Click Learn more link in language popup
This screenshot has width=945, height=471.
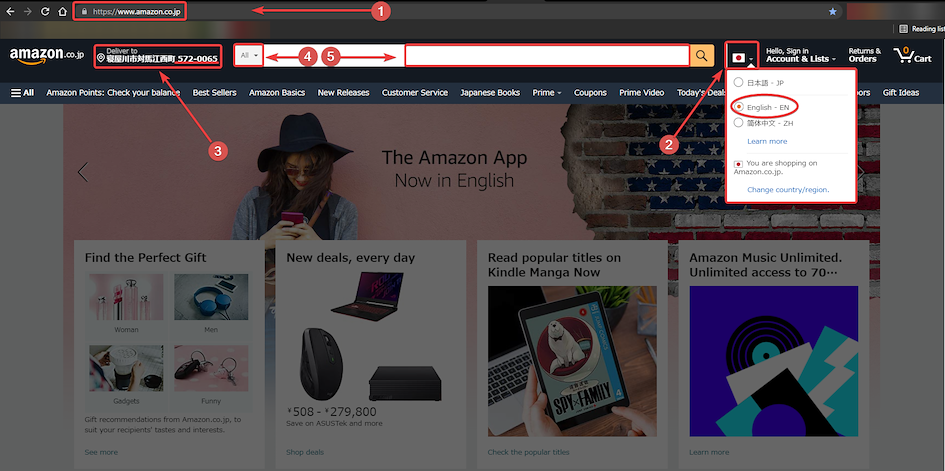pyautogui.click(x=767, y=142)
